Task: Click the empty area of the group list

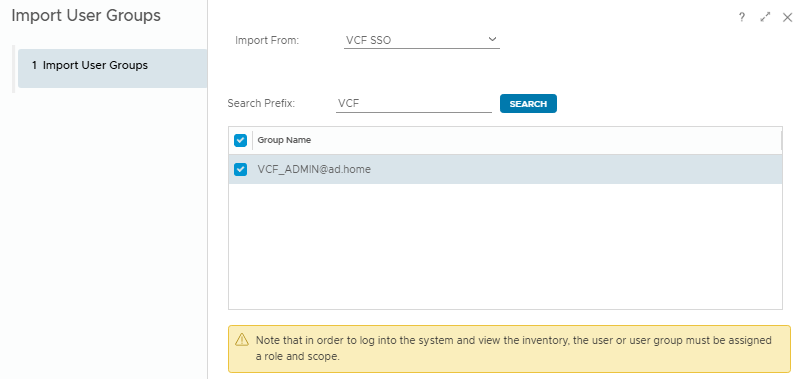Action: point(505,246)
